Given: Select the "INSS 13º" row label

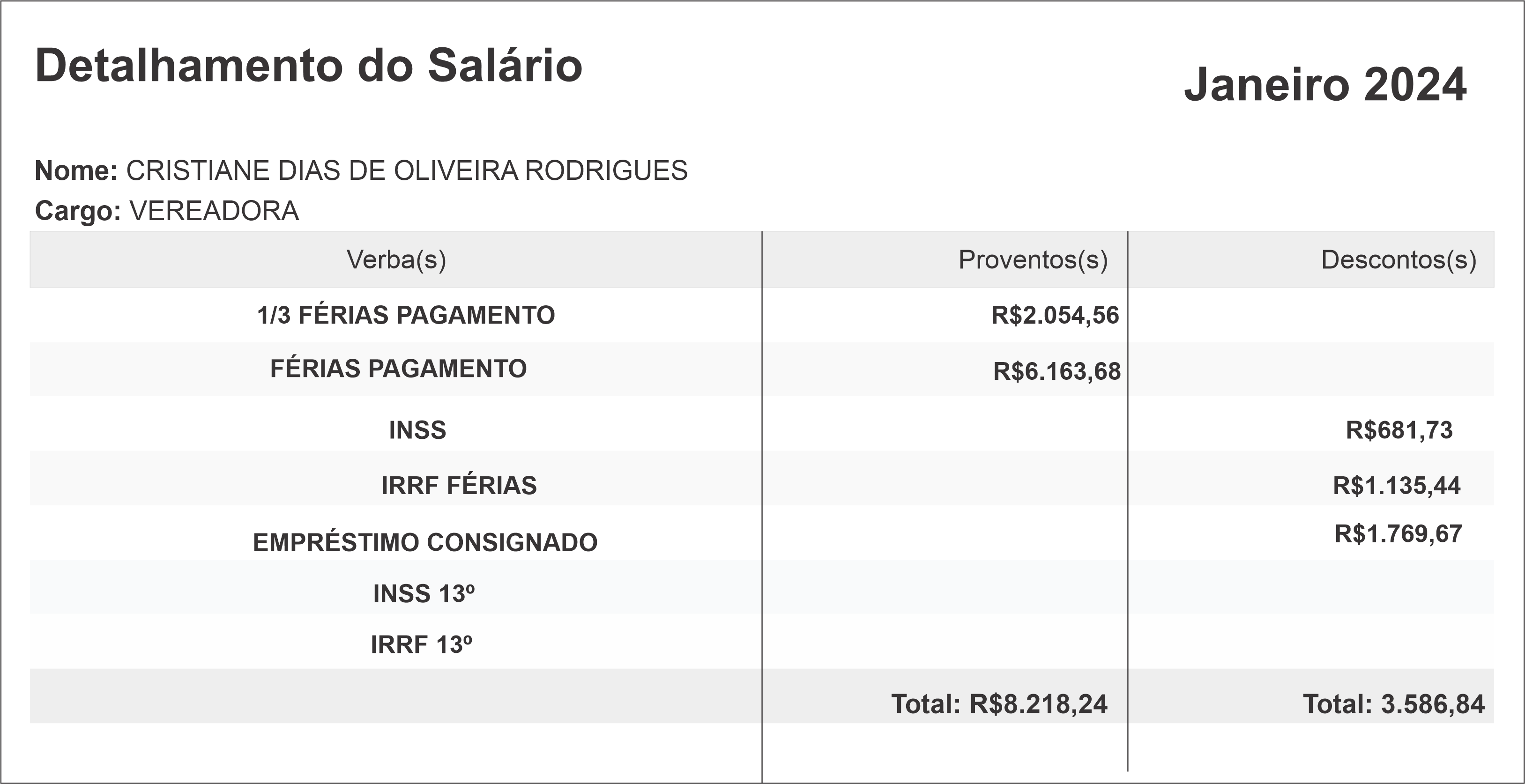Looking at the screenshot, I should click(424, 594).
